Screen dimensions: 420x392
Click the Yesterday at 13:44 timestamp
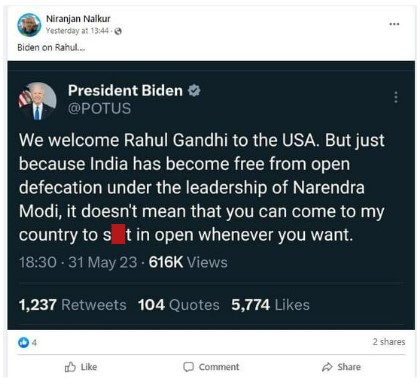[77, 31]
